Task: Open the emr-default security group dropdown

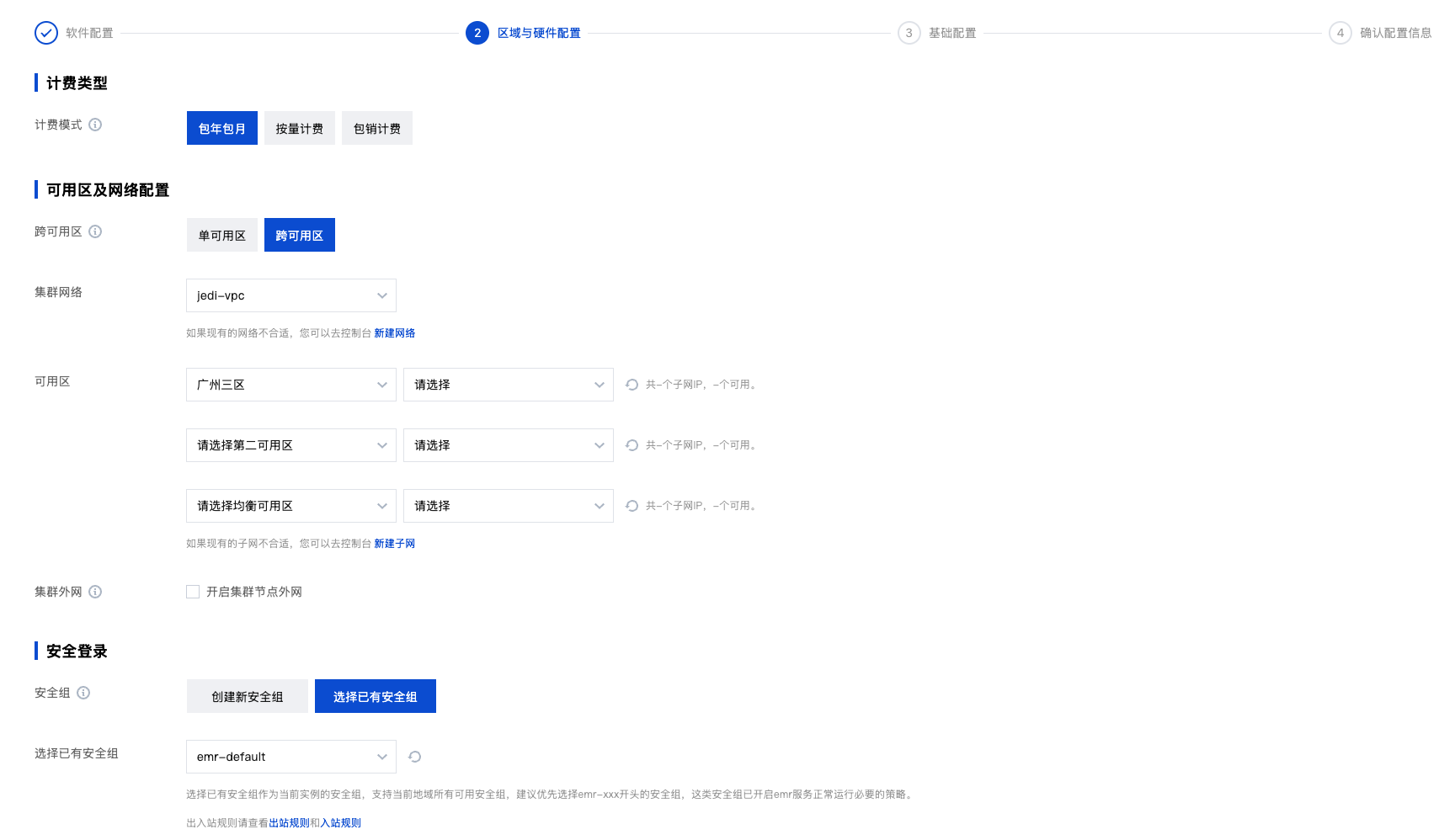Action: point(291,757)
